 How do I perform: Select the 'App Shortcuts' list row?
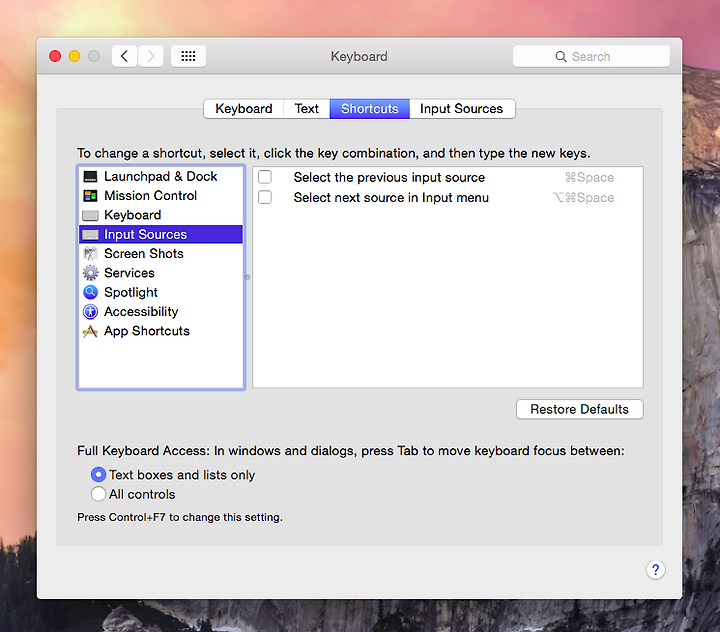[161, 331]
